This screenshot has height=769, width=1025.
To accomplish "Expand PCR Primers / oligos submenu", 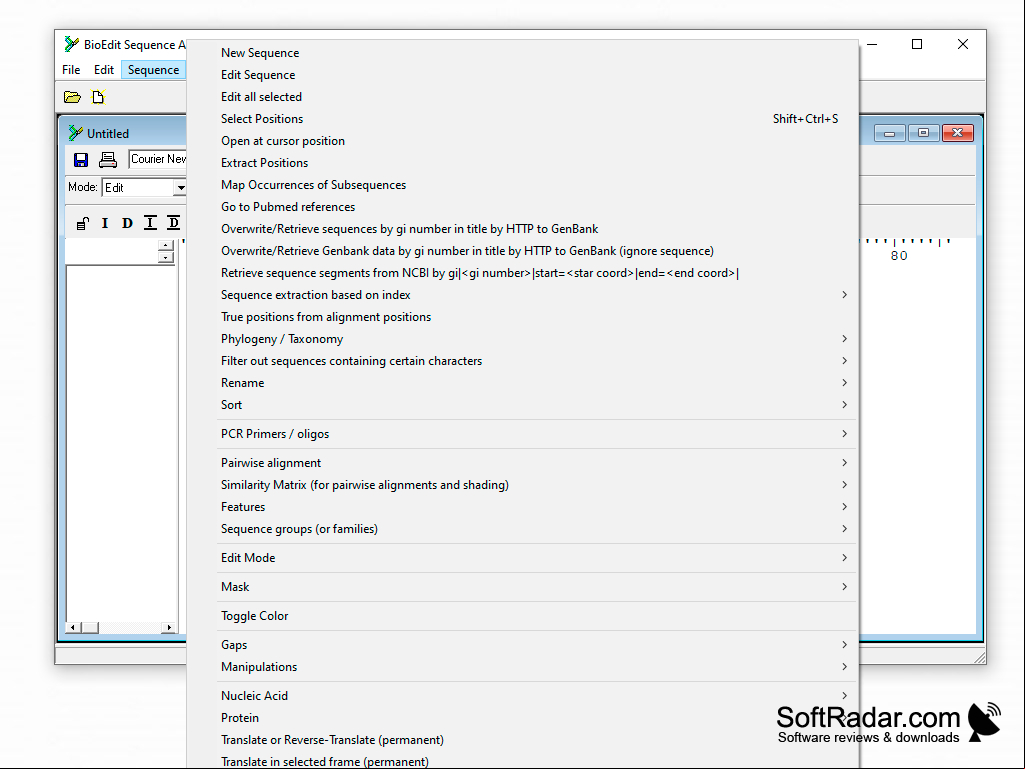I will point(522,434).
